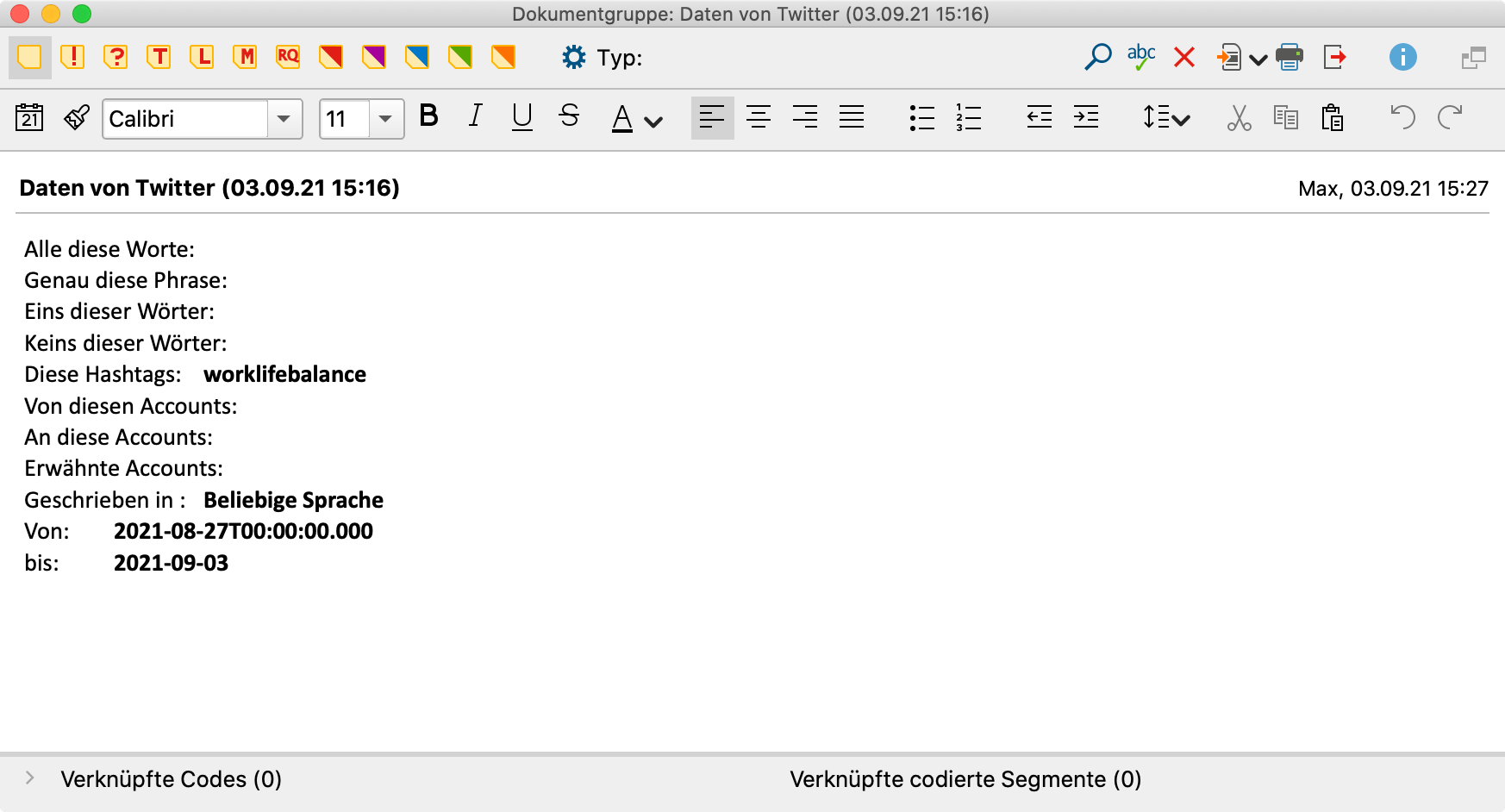Viewport: 1505px width, 812px height.
Task: Open memo type settings gear
Action: (x=573, y=58)
